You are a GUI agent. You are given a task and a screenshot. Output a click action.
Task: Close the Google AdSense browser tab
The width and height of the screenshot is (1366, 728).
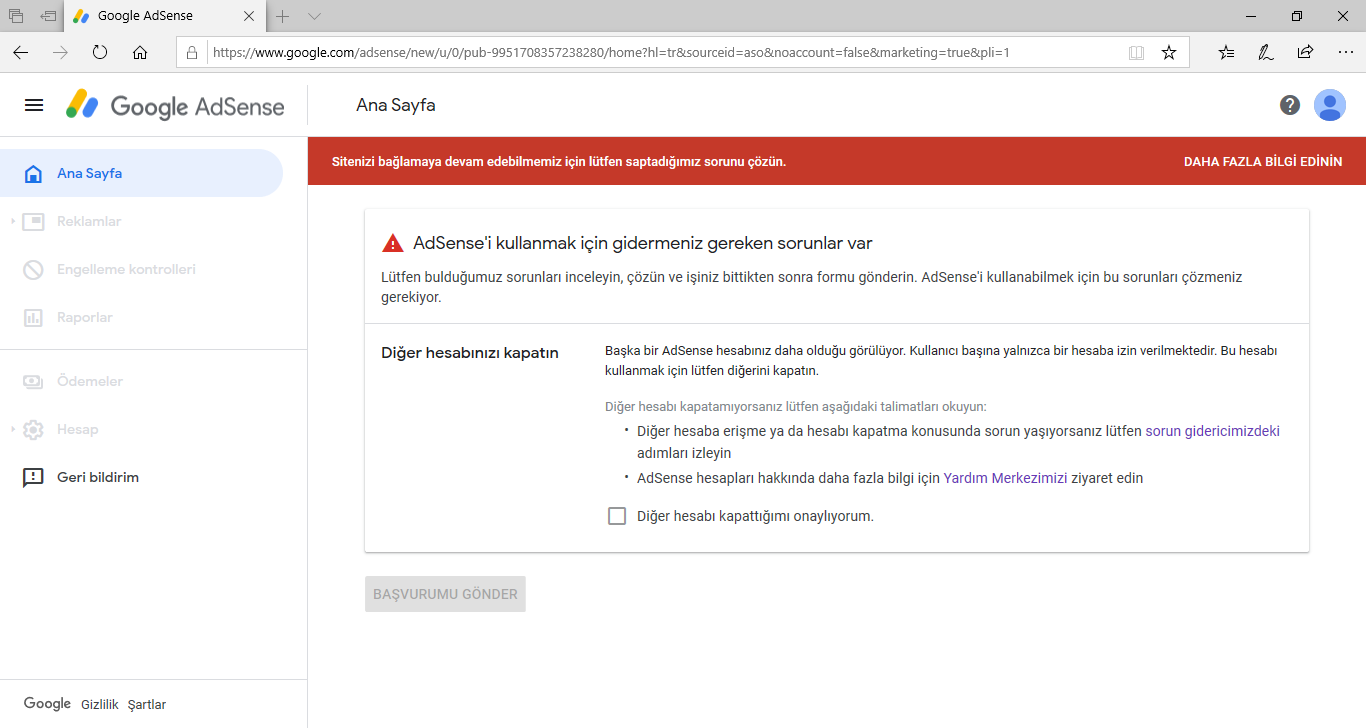[250, 16]
